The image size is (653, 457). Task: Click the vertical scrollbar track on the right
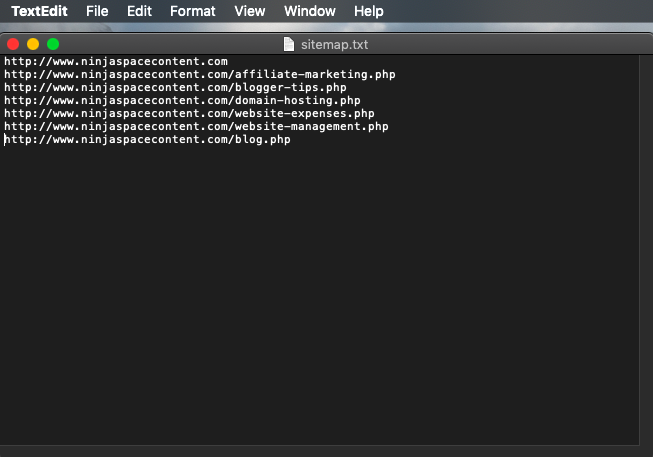pos(645,250)
